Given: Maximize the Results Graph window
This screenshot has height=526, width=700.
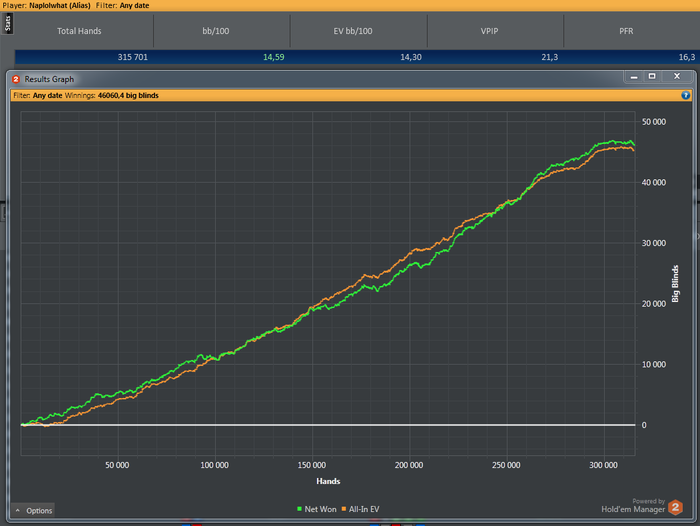Looking at the screenshot, I should (x=652, y=76).
